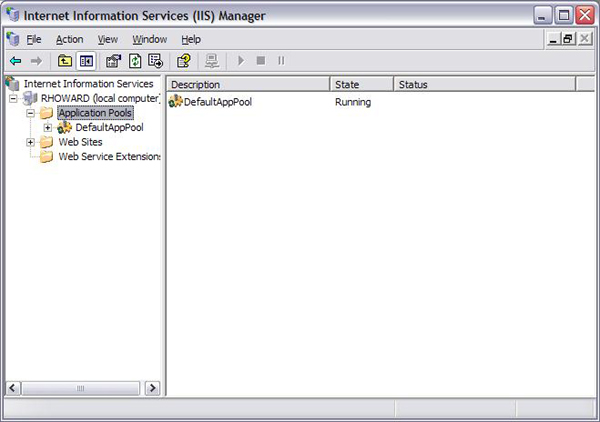
Task: Toggle Show/Hide Console Tree icon
Action: (86, 61)
